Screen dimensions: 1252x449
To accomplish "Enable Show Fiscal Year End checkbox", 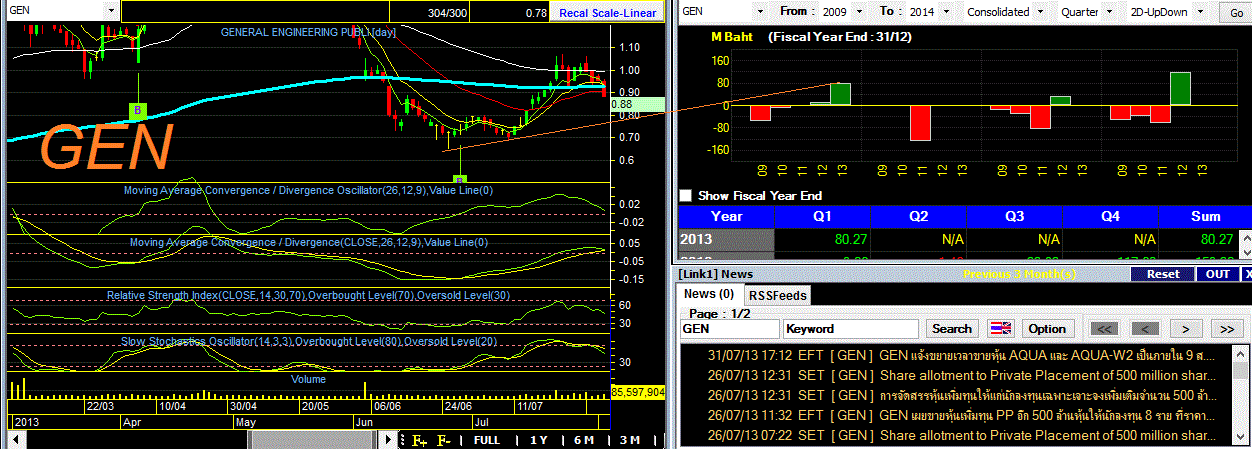I will 685,196.
